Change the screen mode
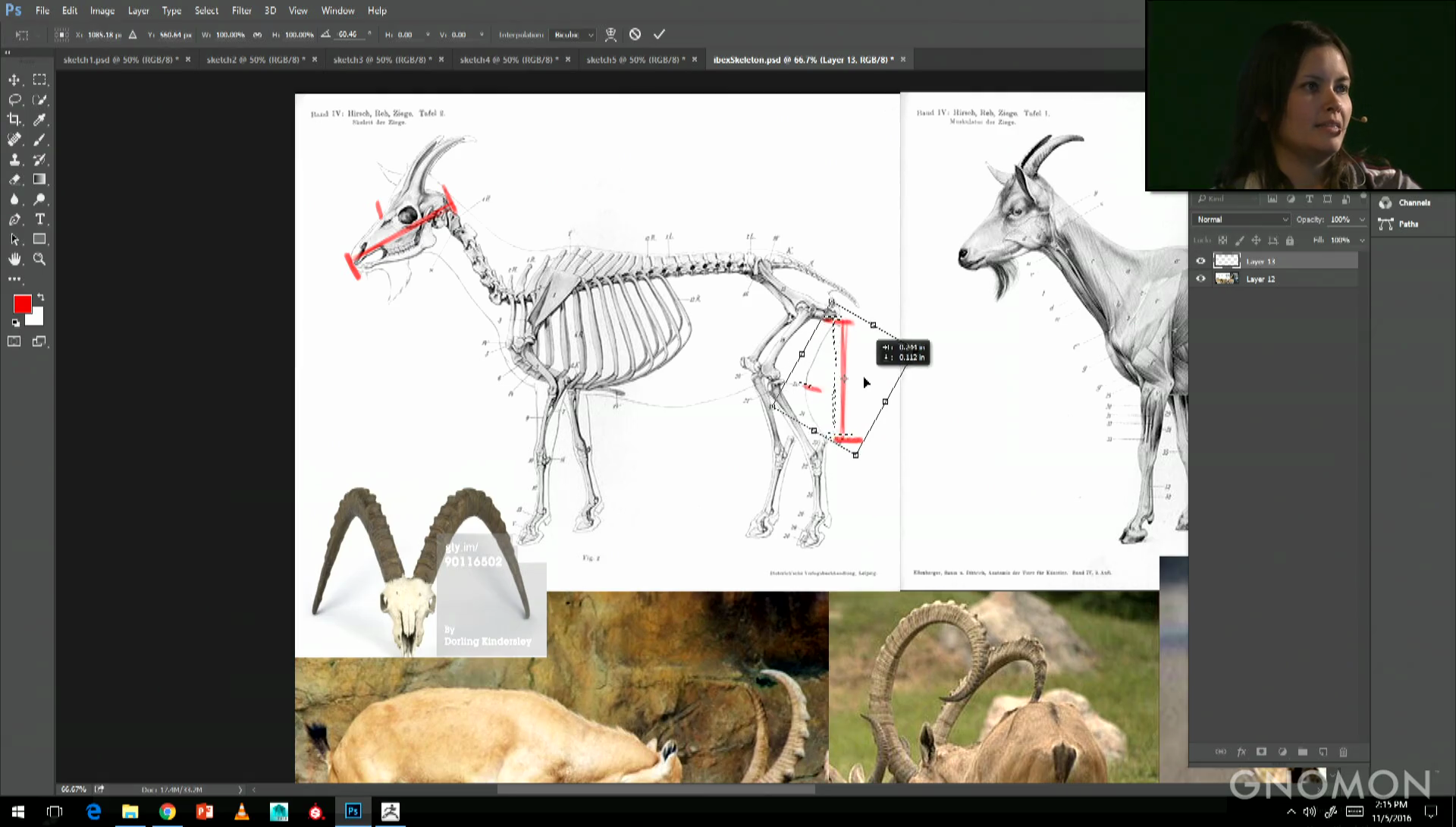The width and height of the screenshot is (1456, 827). point(39,341)
